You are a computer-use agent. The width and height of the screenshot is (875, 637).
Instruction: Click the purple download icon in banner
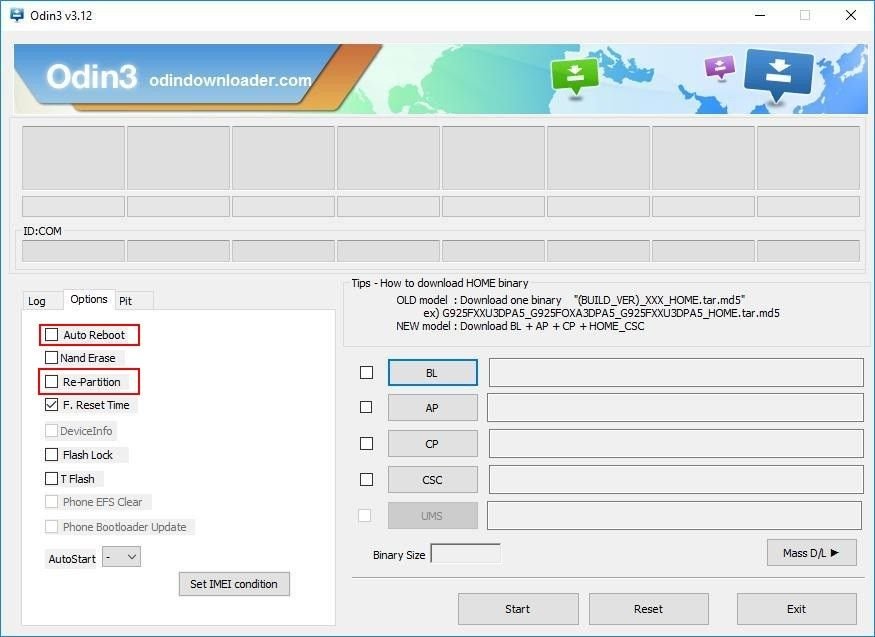click(720, 67)
